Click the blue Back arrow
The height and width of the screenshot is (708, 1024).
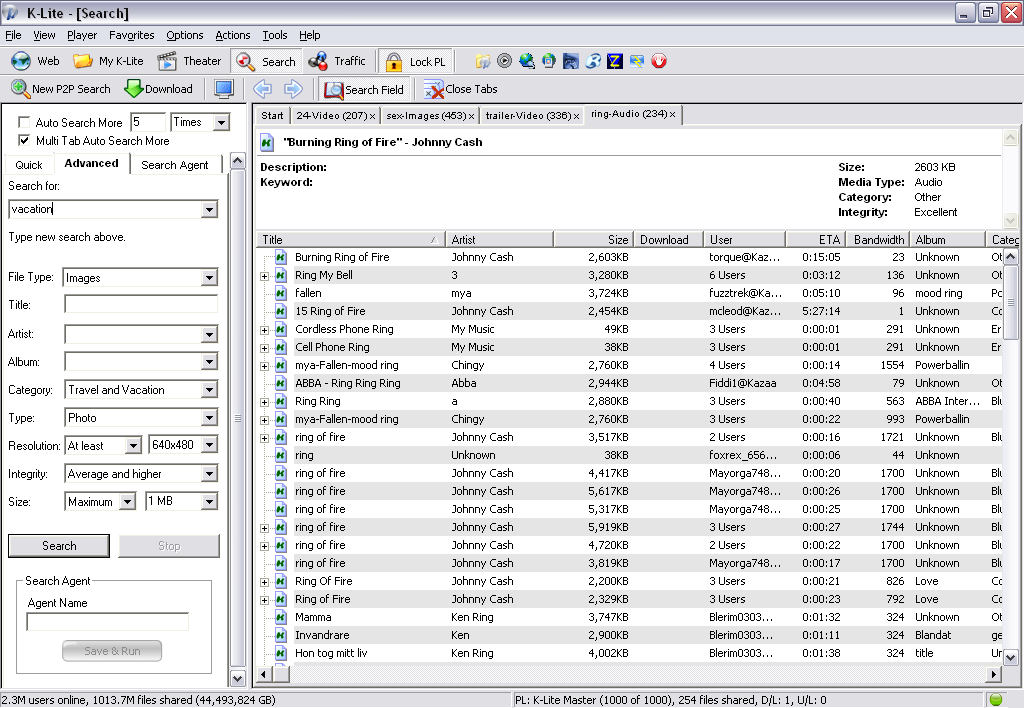[263, 89]
